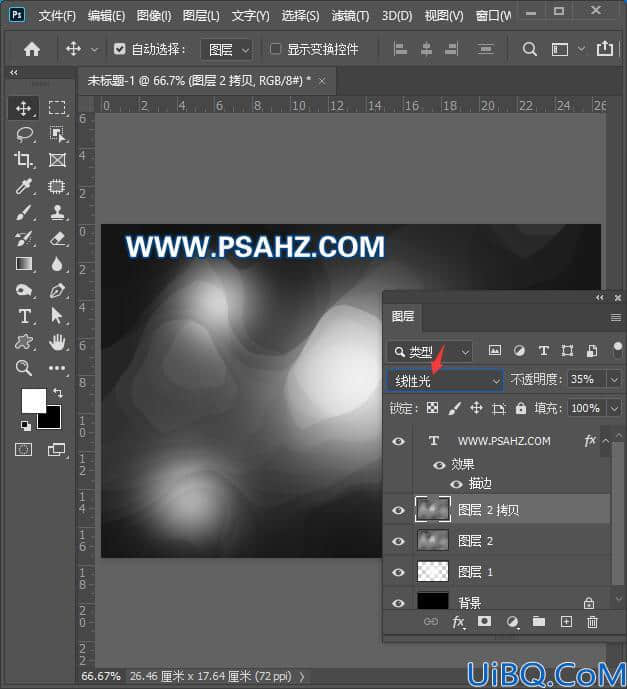Select the Rectangular Marquee tool
This screenshot has width=627, height=689.
pos(57,108)
